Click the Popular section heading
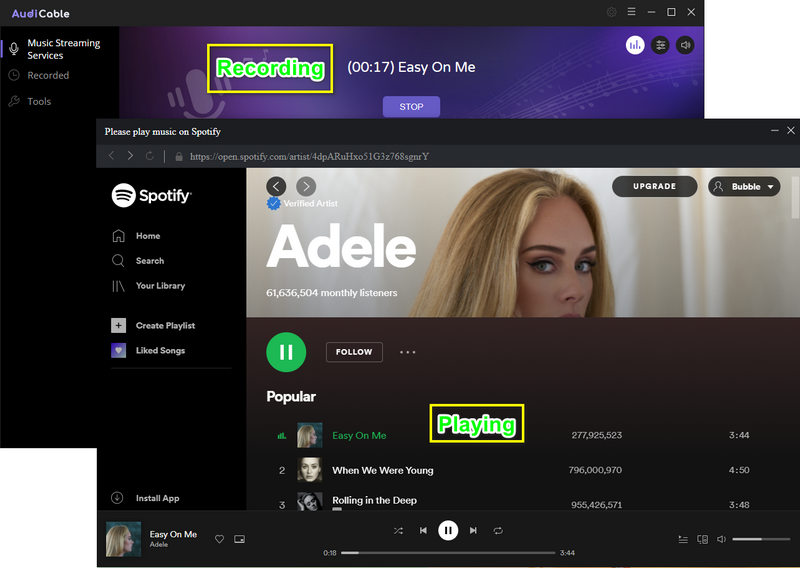This screenshot has width=800, height=568. coord(291,397)
